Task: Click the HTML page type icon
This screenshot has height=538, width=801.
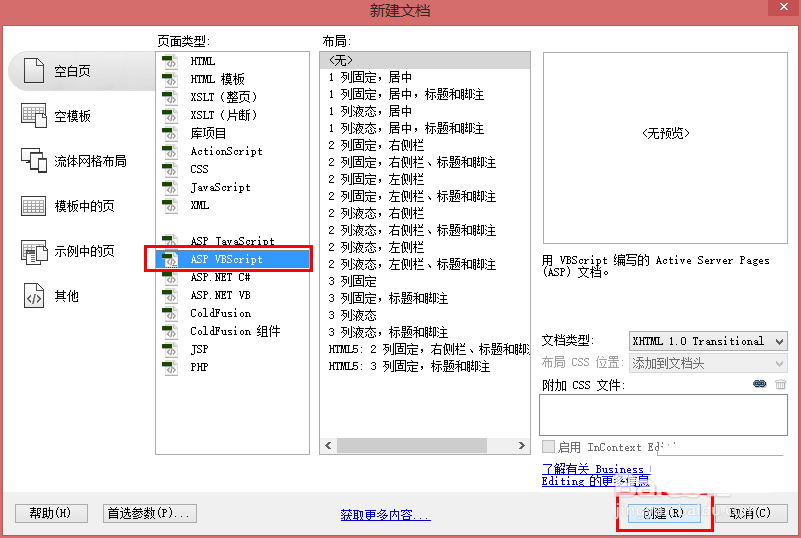Action: (170, 61)
